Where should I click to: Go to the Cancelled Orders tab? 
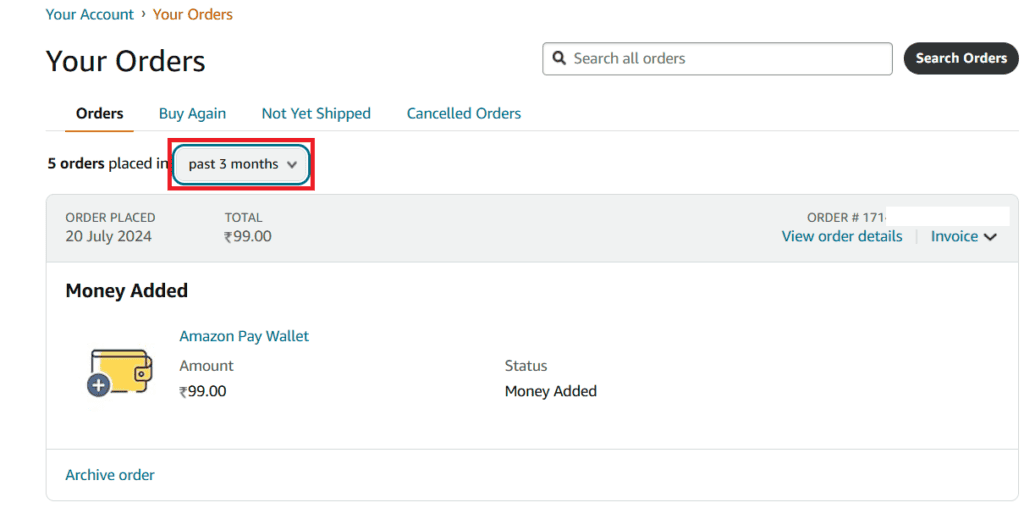[x=464, y=114]
